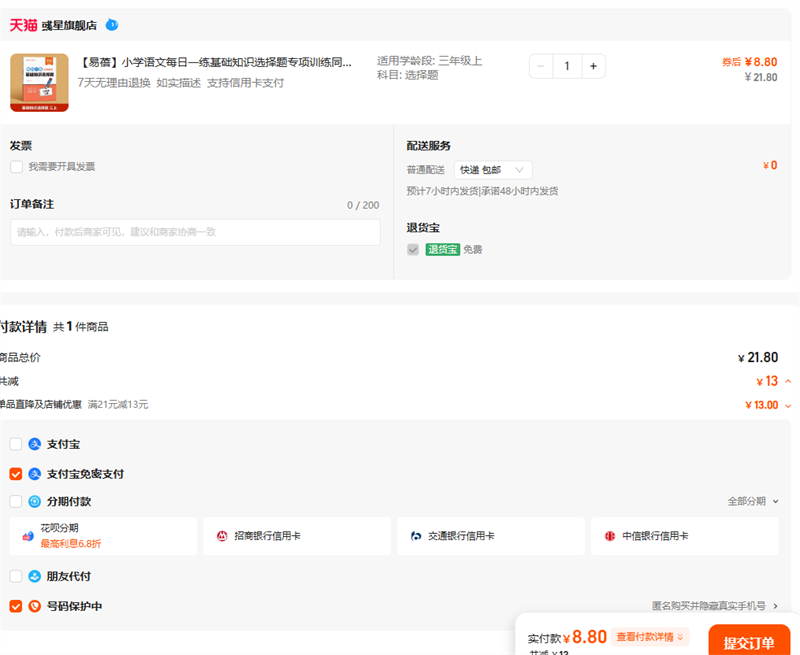Choose 招商银行信用卡 credit card option
This screenshot has width=800, height=655.
296,536
